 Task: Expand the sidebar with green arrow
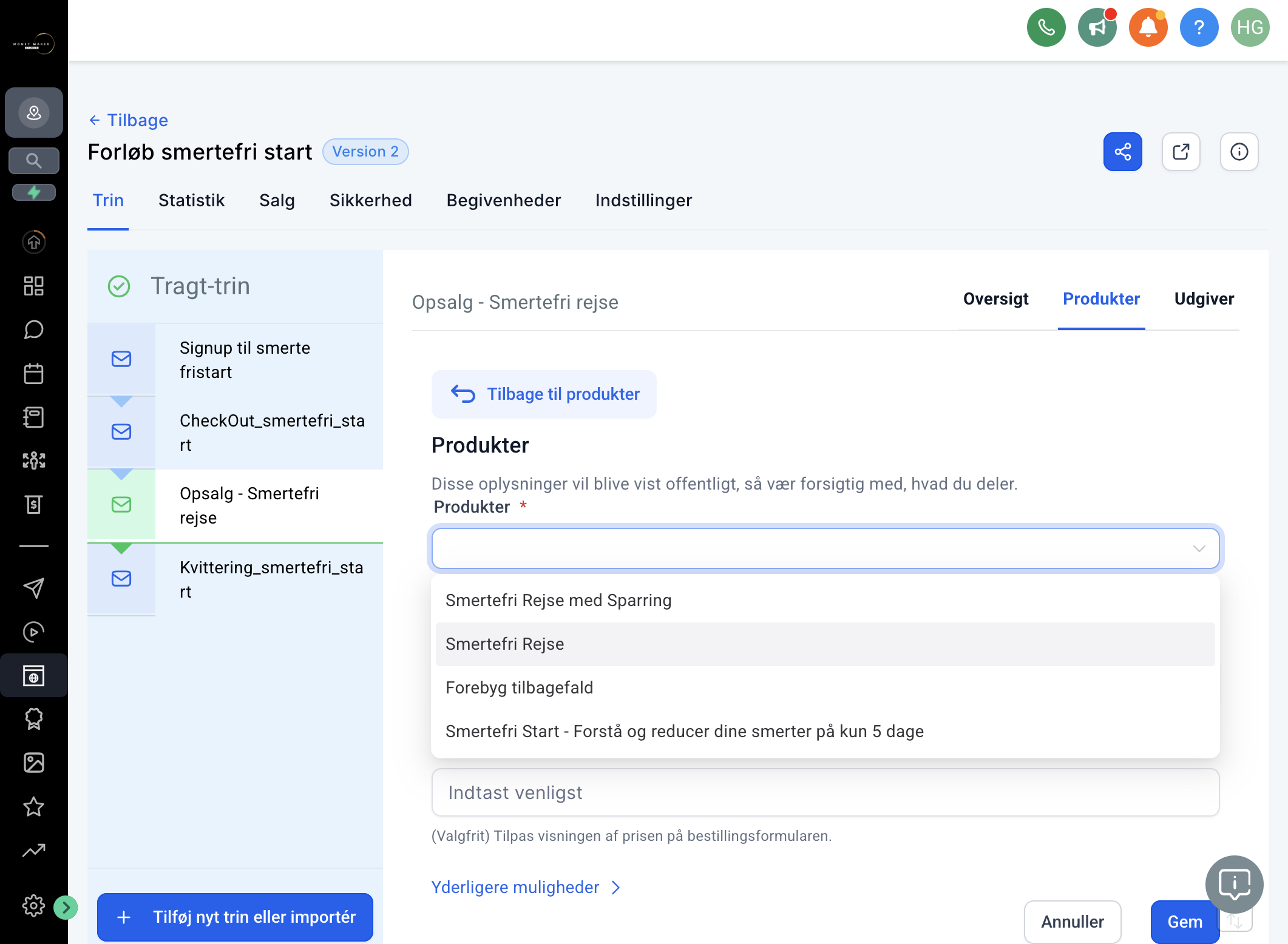pyautogui.click(x=66, y=908)
